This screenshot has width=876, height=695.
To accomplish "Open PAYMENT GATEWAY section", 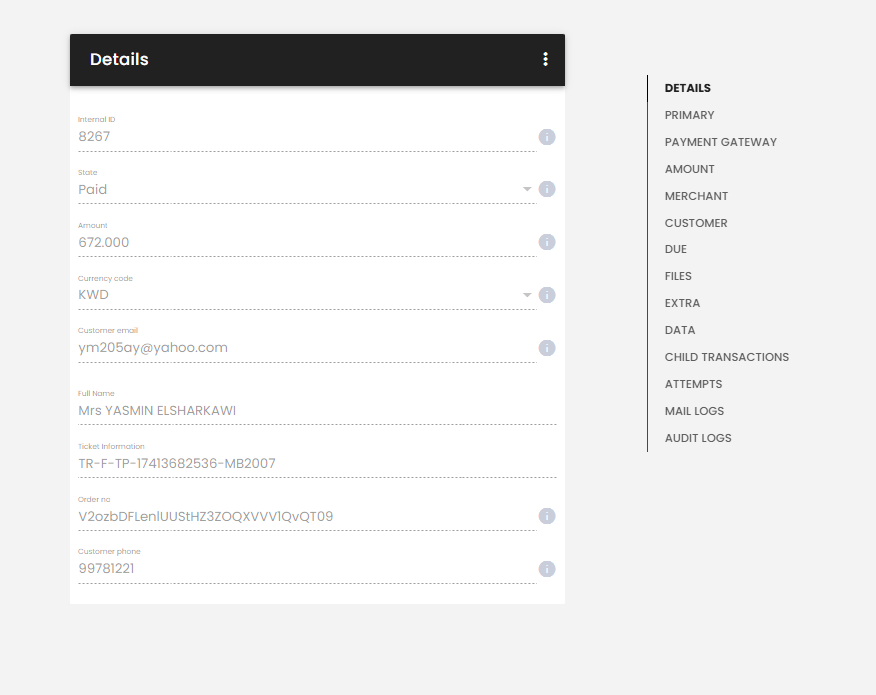I will [x=720, y=142].
